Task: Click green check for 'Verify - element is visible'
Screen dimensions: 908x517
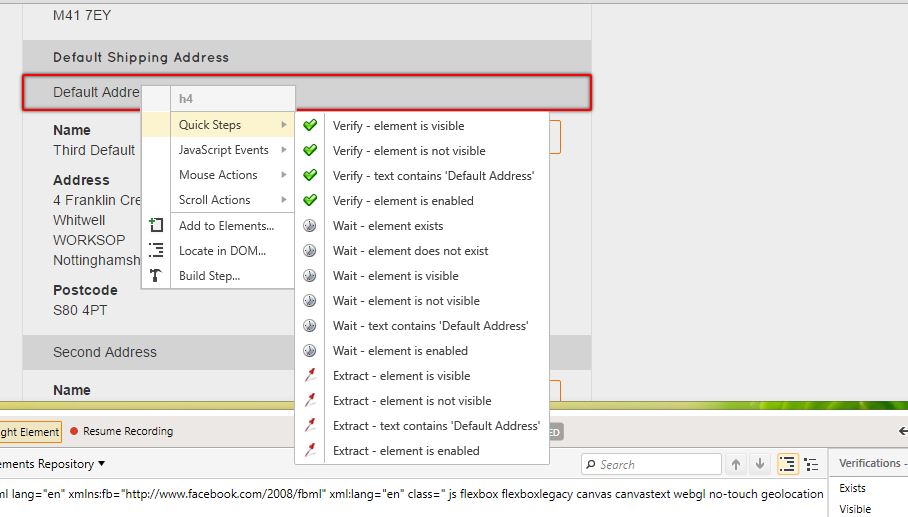Action: click(310, 126)
